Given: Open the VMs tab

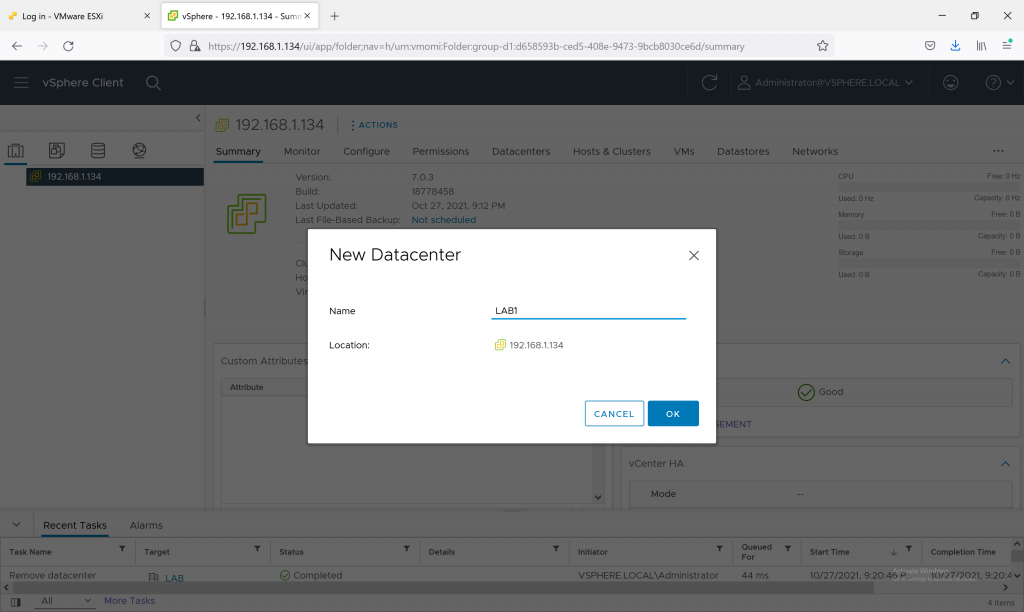Looking at the screenshot, I should tap(684, 152).
